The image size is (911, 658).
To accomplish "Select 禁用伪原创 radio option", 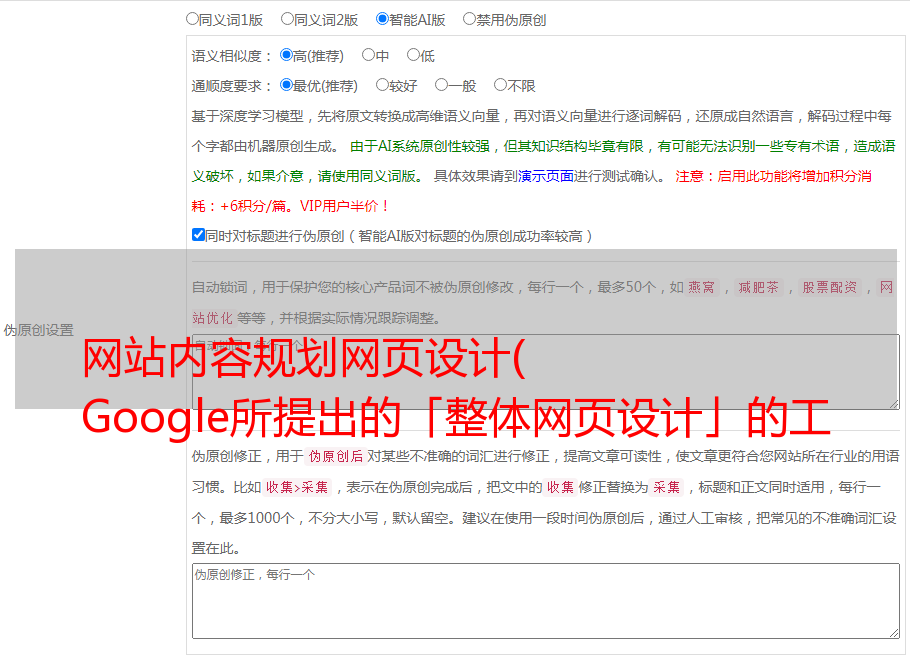I will 469,19.
